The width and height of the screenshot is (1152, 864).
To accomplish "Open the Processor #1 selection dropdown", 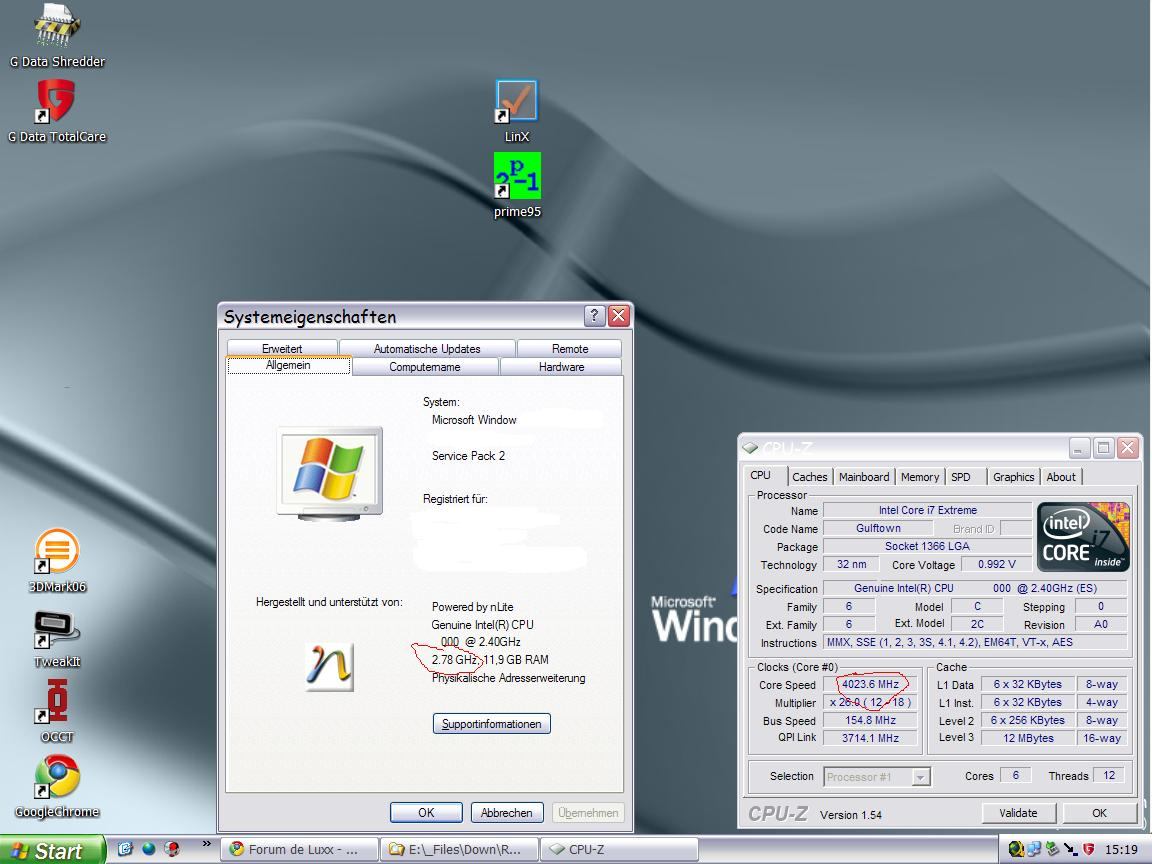I will click(x=876, y=777).
